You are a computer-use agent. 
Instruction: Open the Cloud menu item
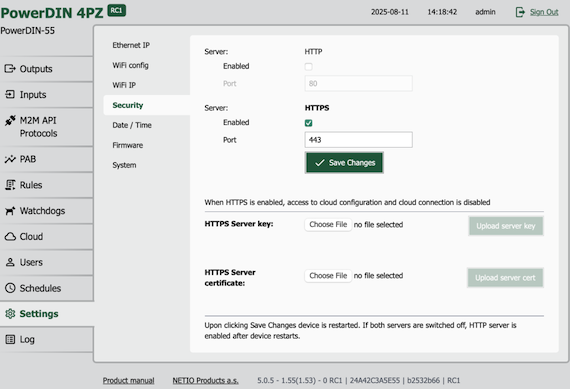47,237
